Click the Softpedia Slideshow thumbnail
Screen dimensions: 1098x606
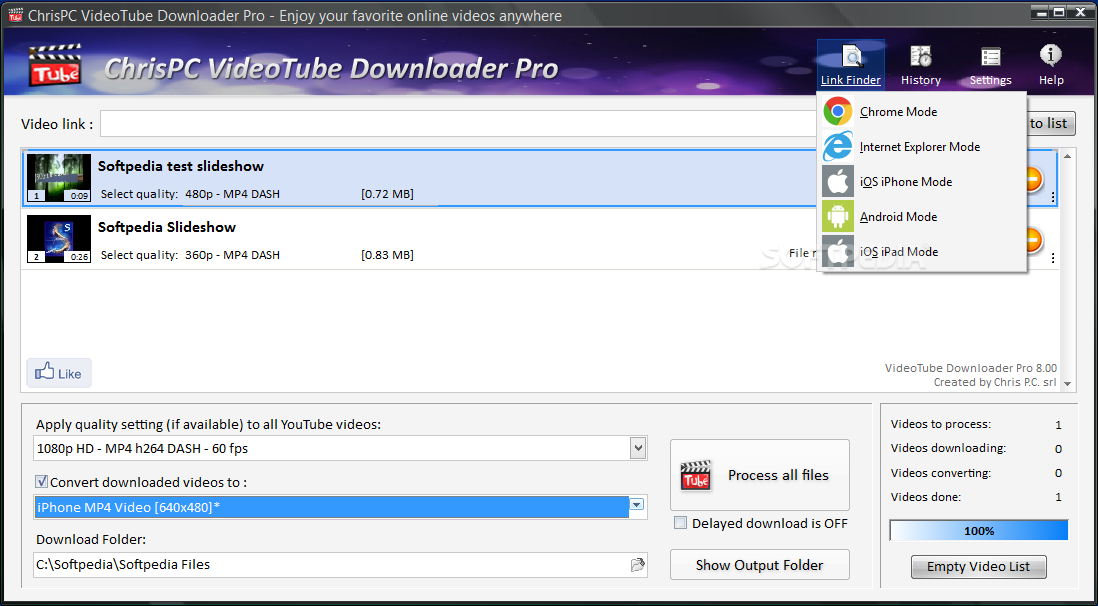tap(59, 239)
